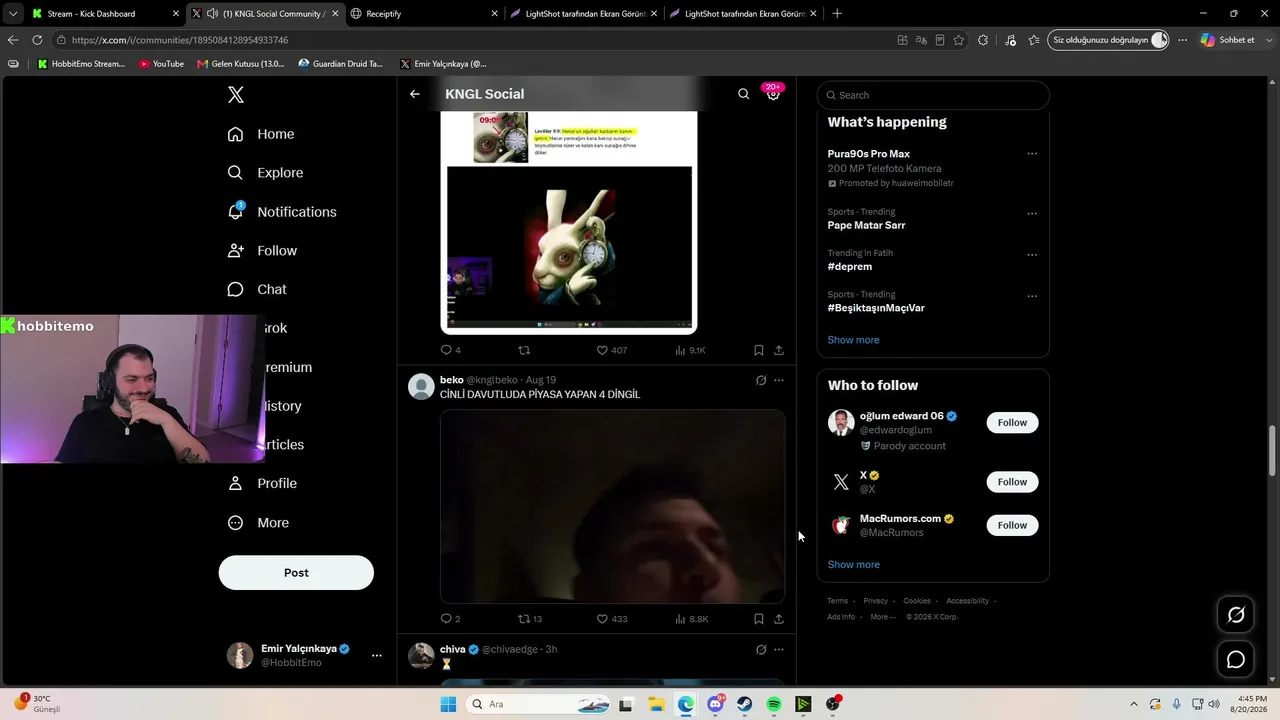Open the YouTube bookmark
This screenshot has height=720, width=1280.
[x=162, y=64]
